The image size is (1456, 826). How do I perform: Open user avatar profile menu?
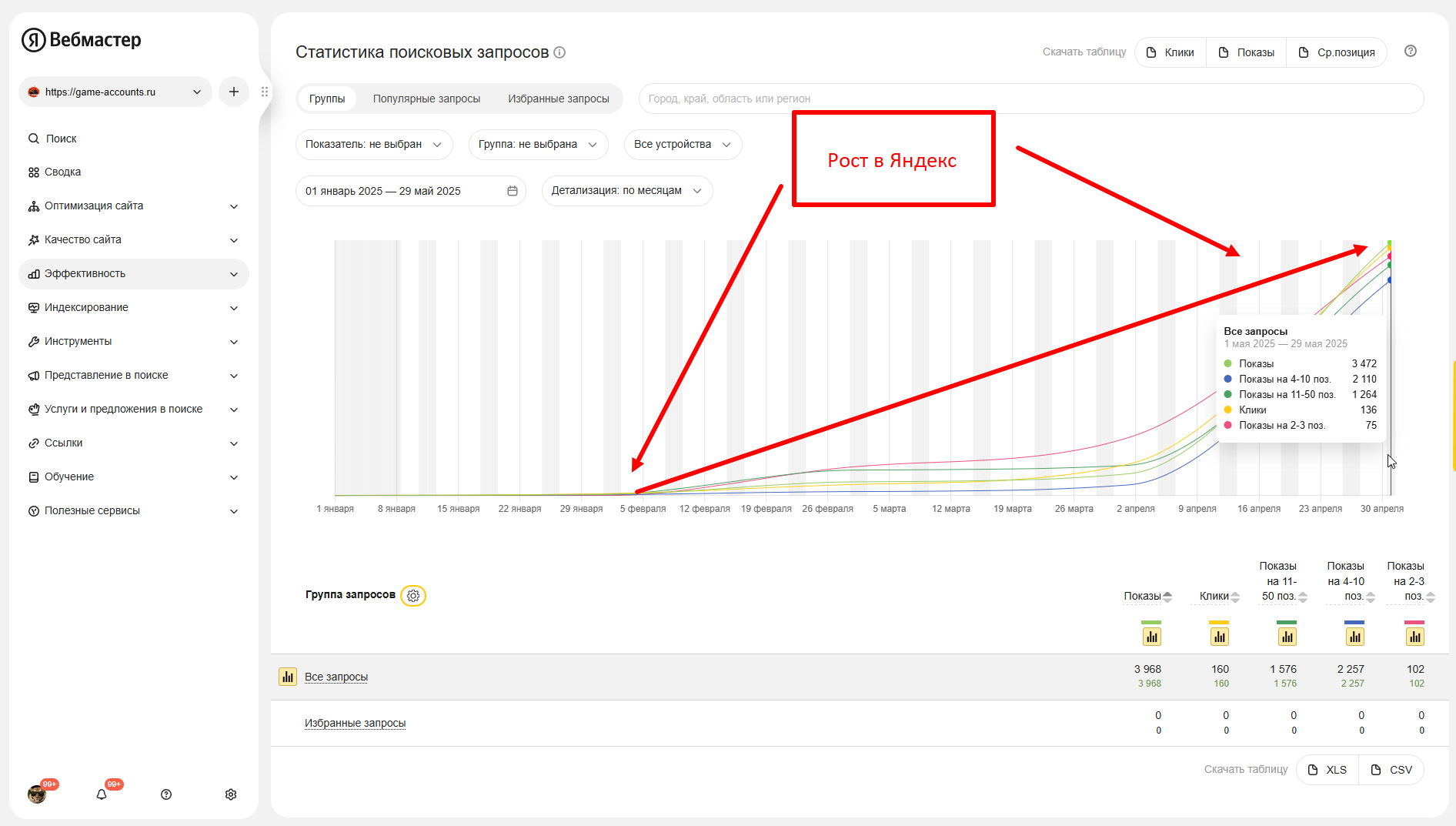(37, 794)
